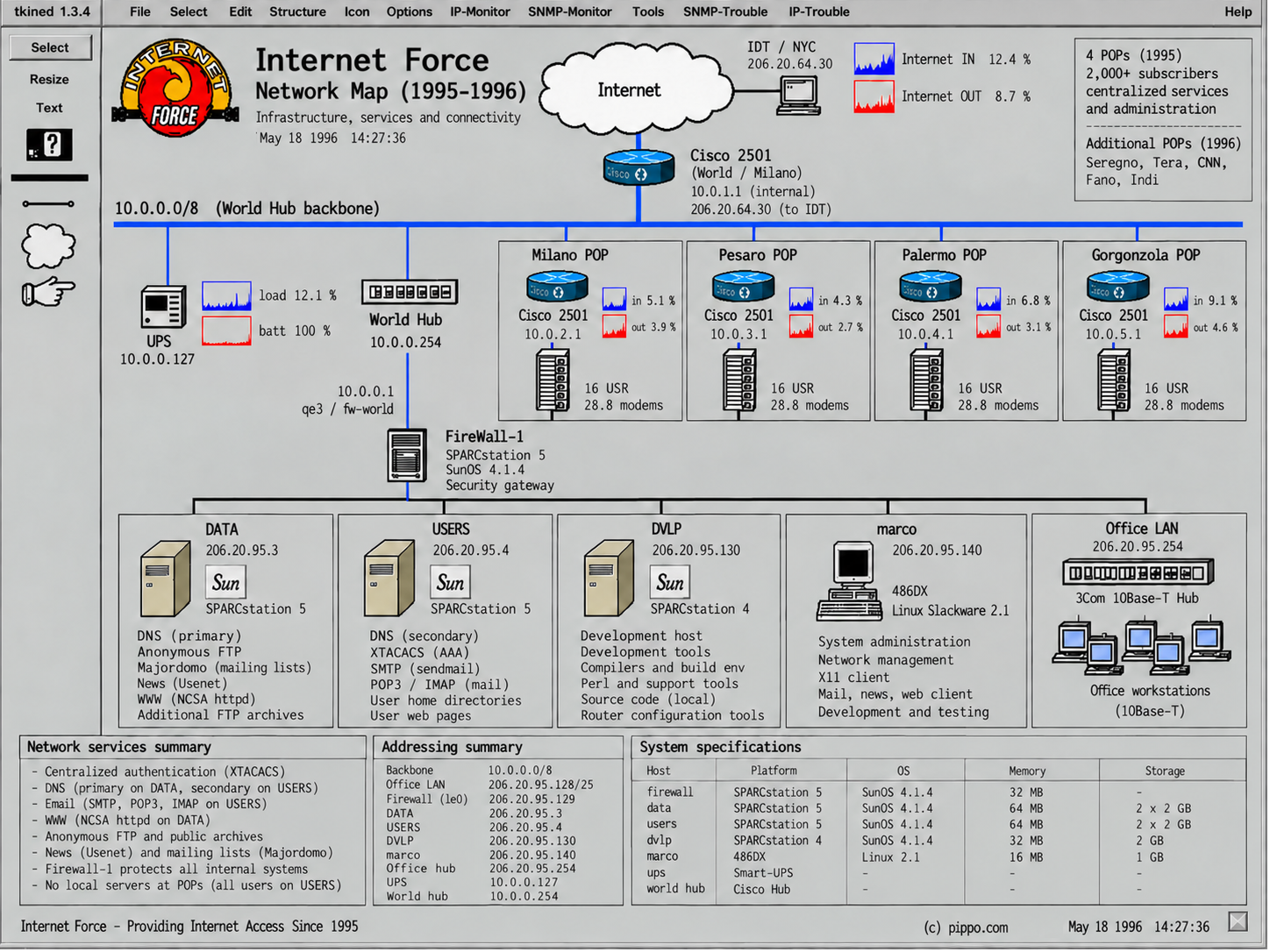1270x952 pixels.
Task: Click the World Hub device icon
Action: pos(410,292)
